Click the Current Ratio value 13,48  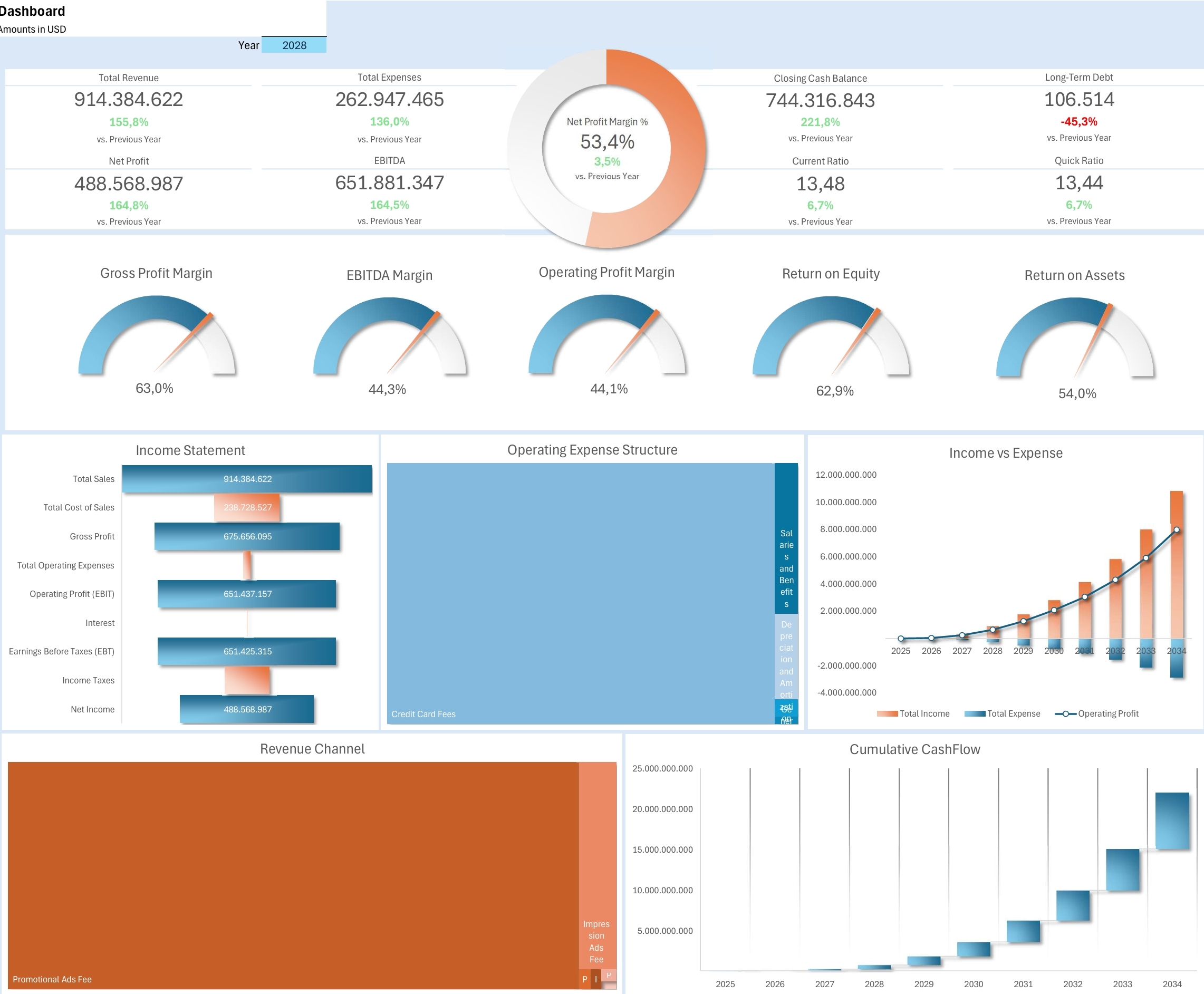pos(821,184)
